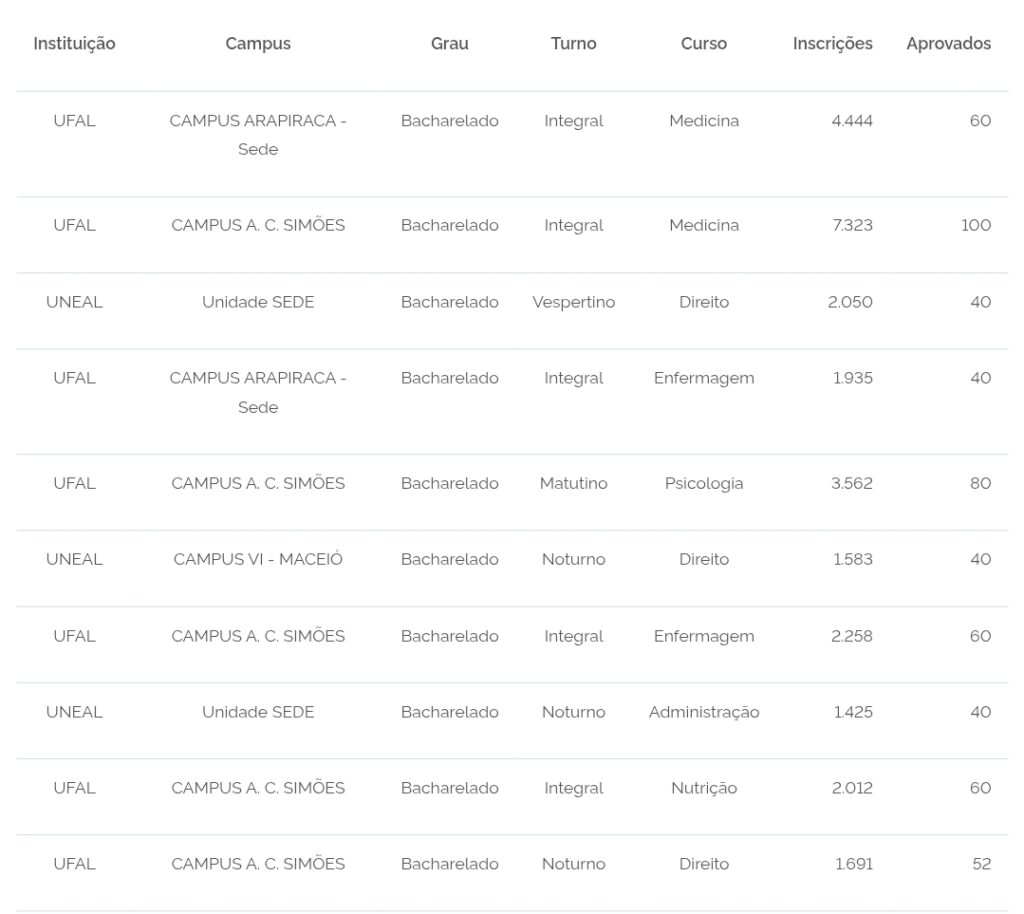Select the 4.444 inscrições cell
Screen dimensions: 1024x914
pyautogui.click(x=852, y=121)
